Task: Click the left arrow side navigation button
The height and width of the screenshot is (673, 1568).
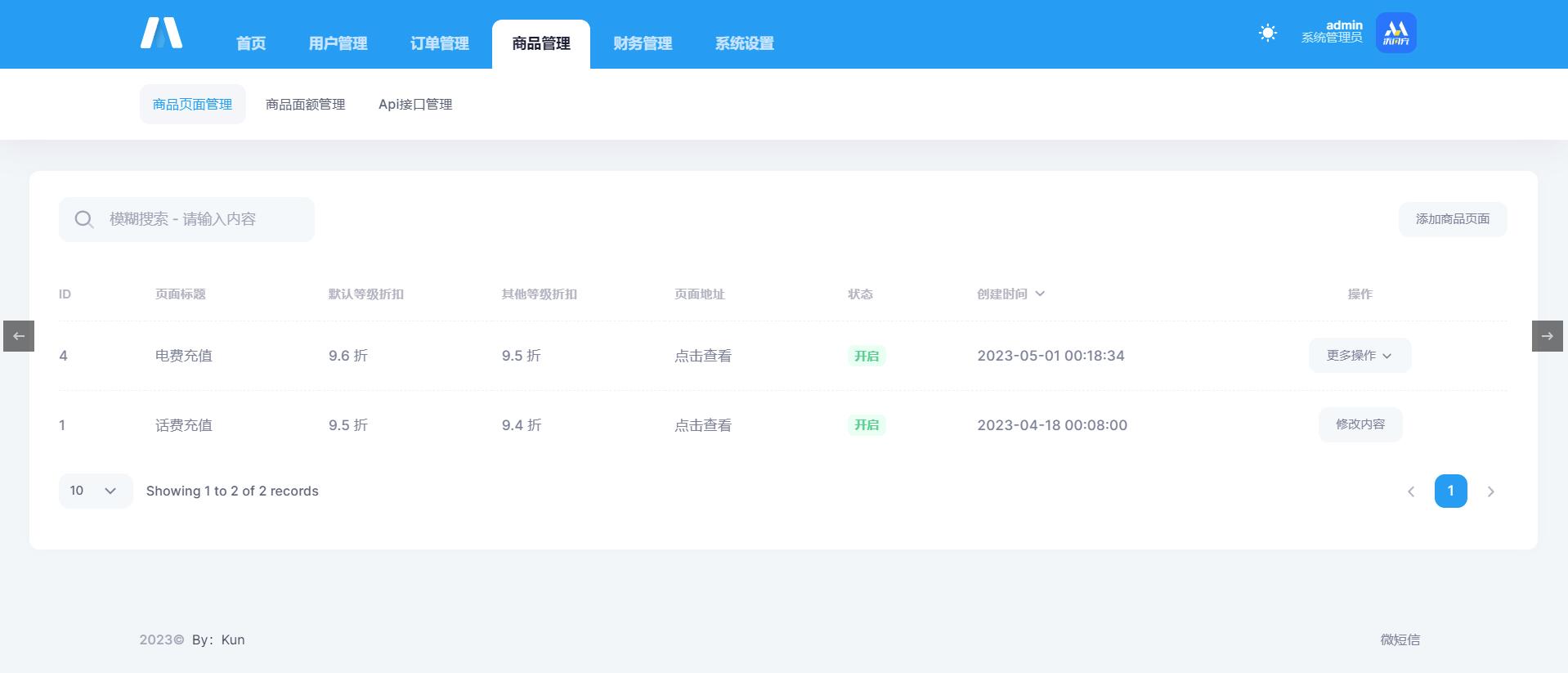Action: [x=19, y=336]
